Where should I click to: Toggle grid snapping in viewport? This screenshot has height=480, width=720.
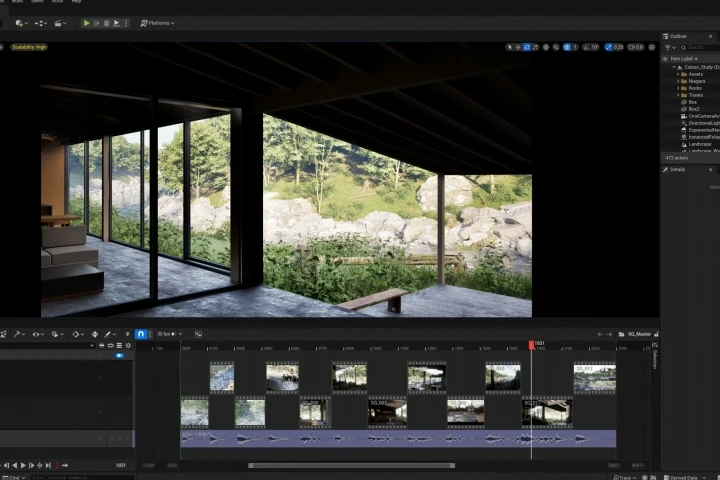pos(567,47)
